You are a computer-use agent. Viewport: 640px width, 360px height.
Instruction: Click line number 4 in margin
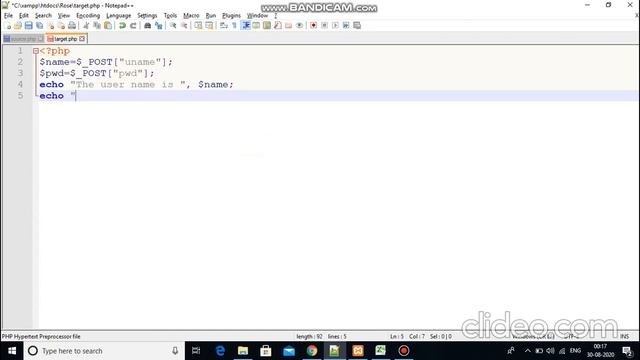pyautogui.click(x=20, y=84)
